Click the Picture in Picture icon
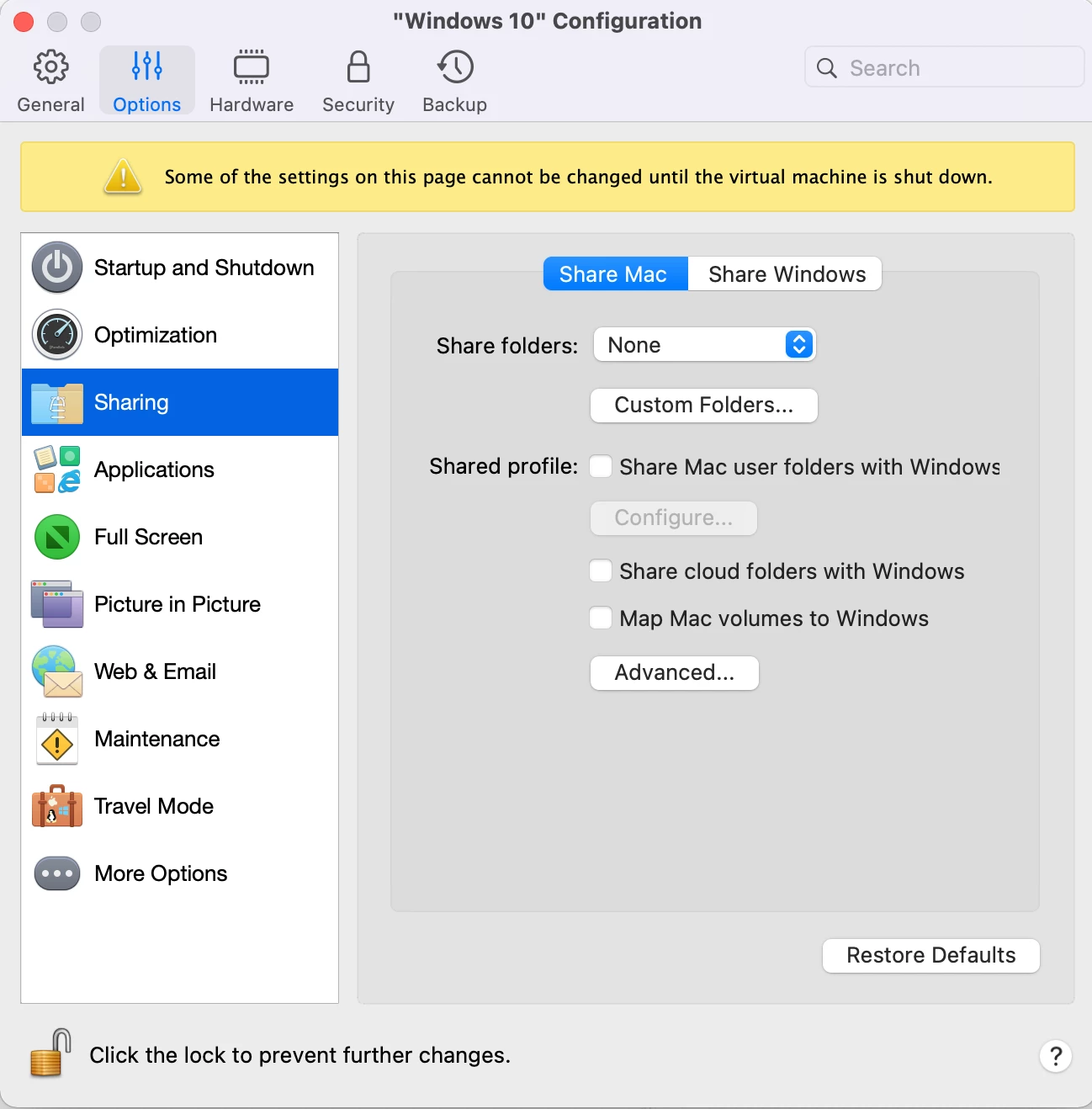Image resolution: width=1092 pixels, height=1109 pixels. tap(57, 604)
